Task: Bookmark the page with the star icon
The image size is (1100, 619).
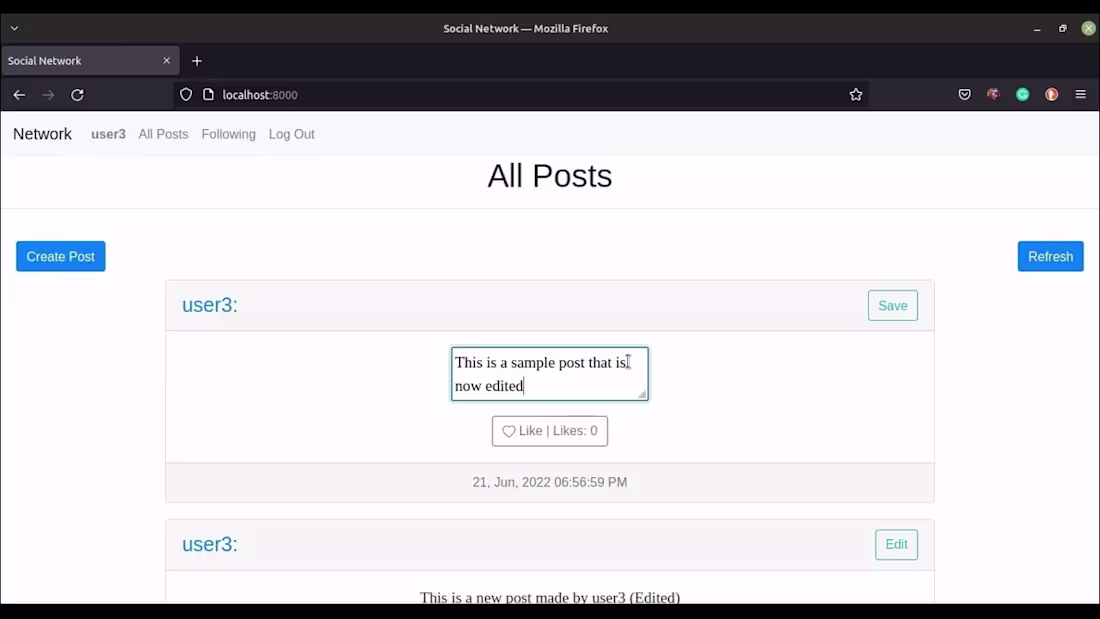Action: click(856, 94)
